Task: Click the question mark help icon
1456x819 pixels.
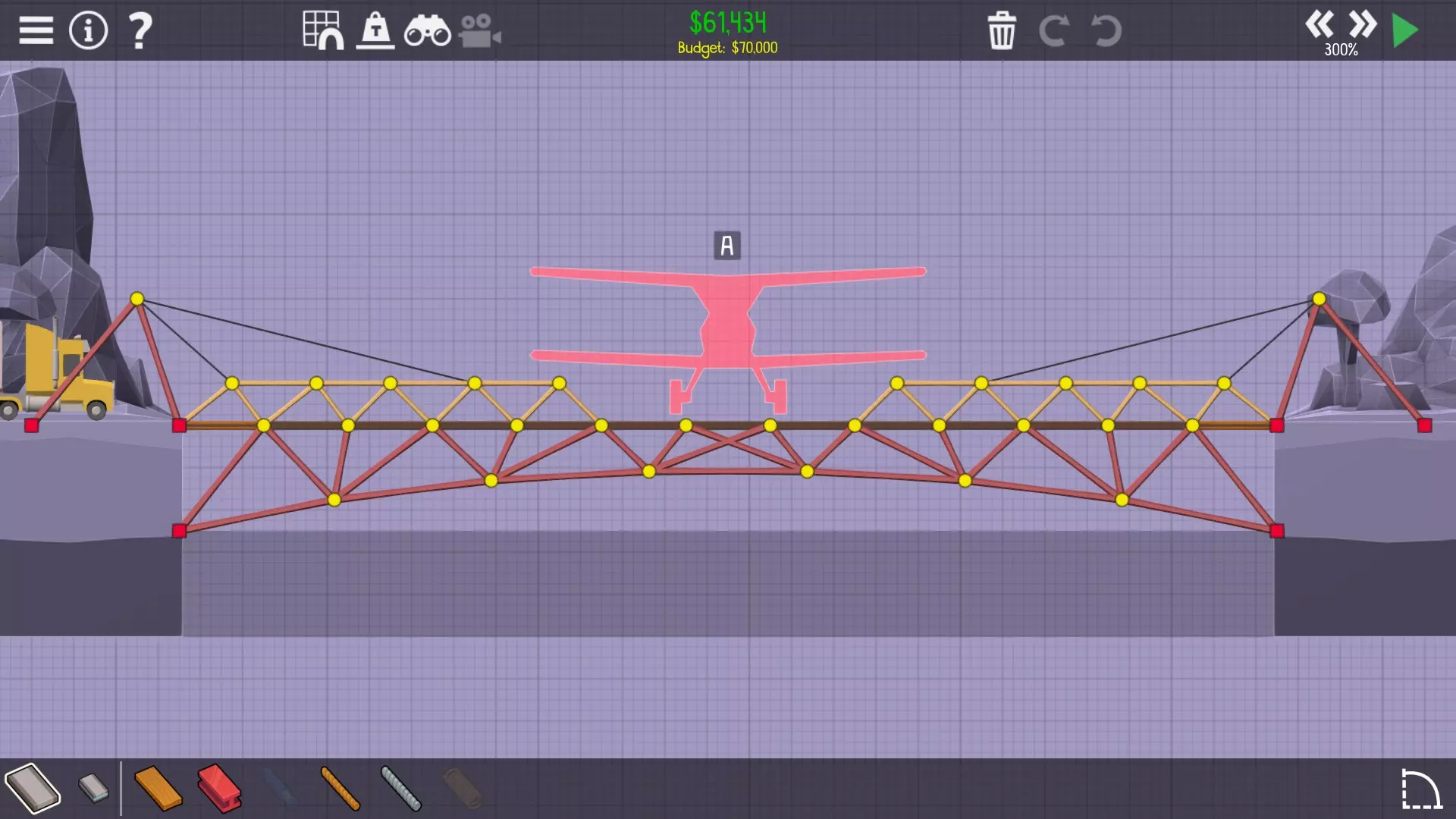Action: 140,31
